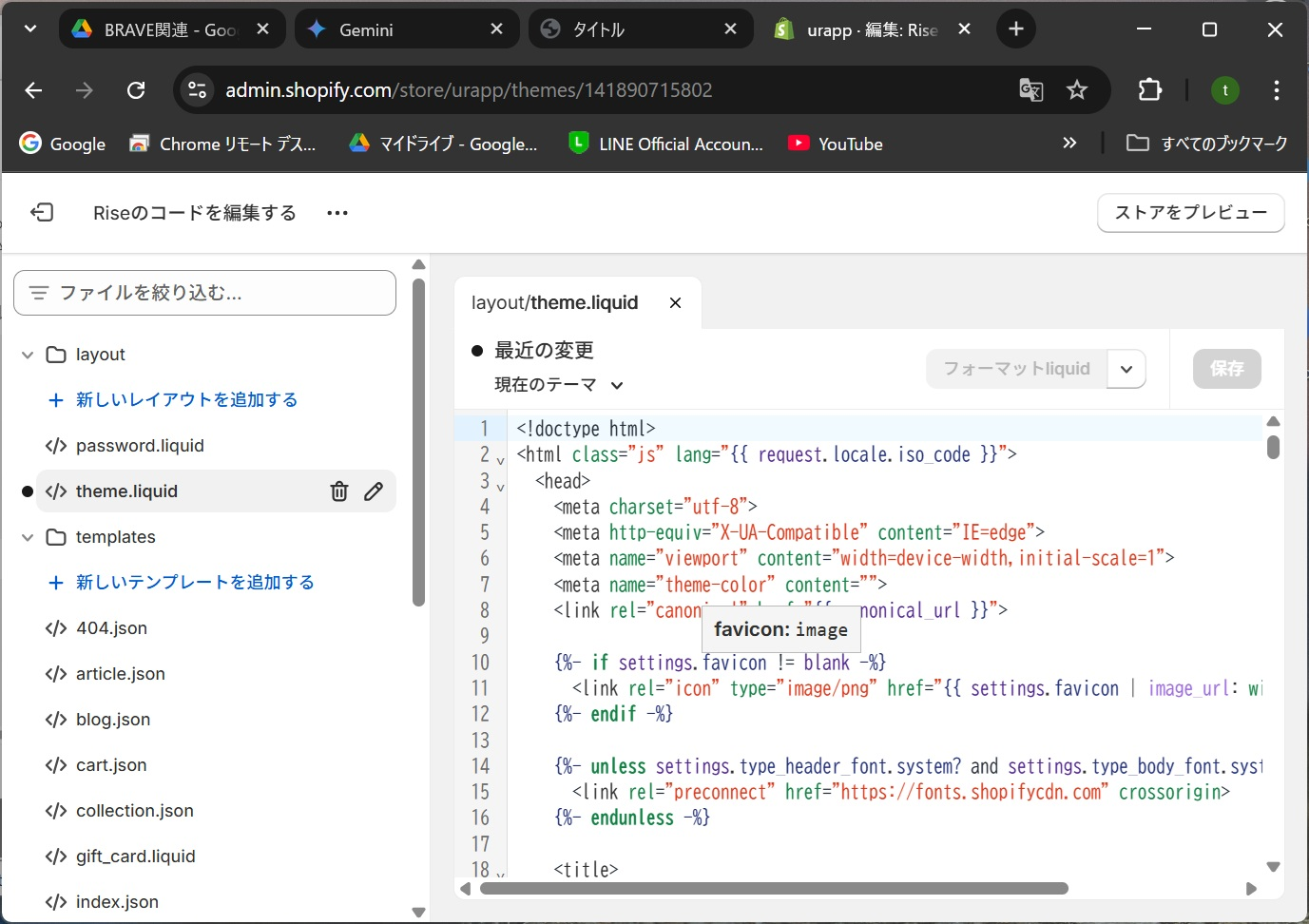Click the browser forward arrow
This screenshot has height=924, width=1309.
pos(85,90)
